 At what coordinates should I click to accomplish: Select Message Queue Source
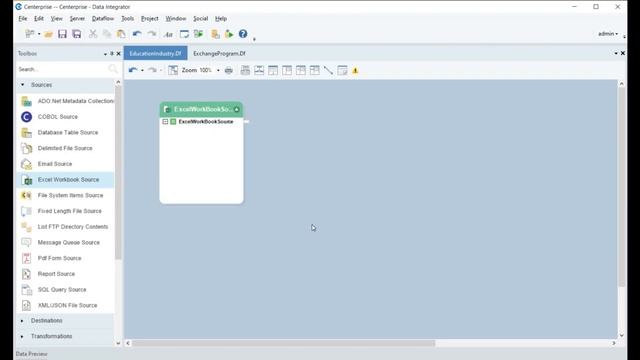tap(66, 242)
